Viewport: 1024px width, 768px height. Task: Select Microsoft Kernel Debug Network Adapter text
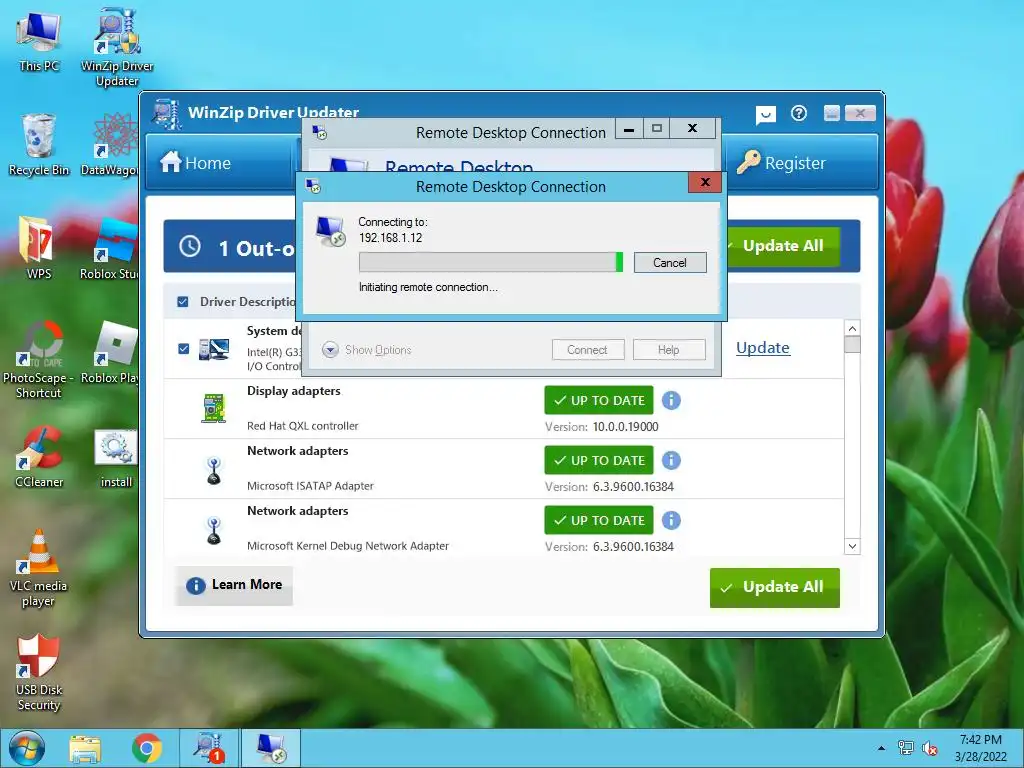pos(348,546)
